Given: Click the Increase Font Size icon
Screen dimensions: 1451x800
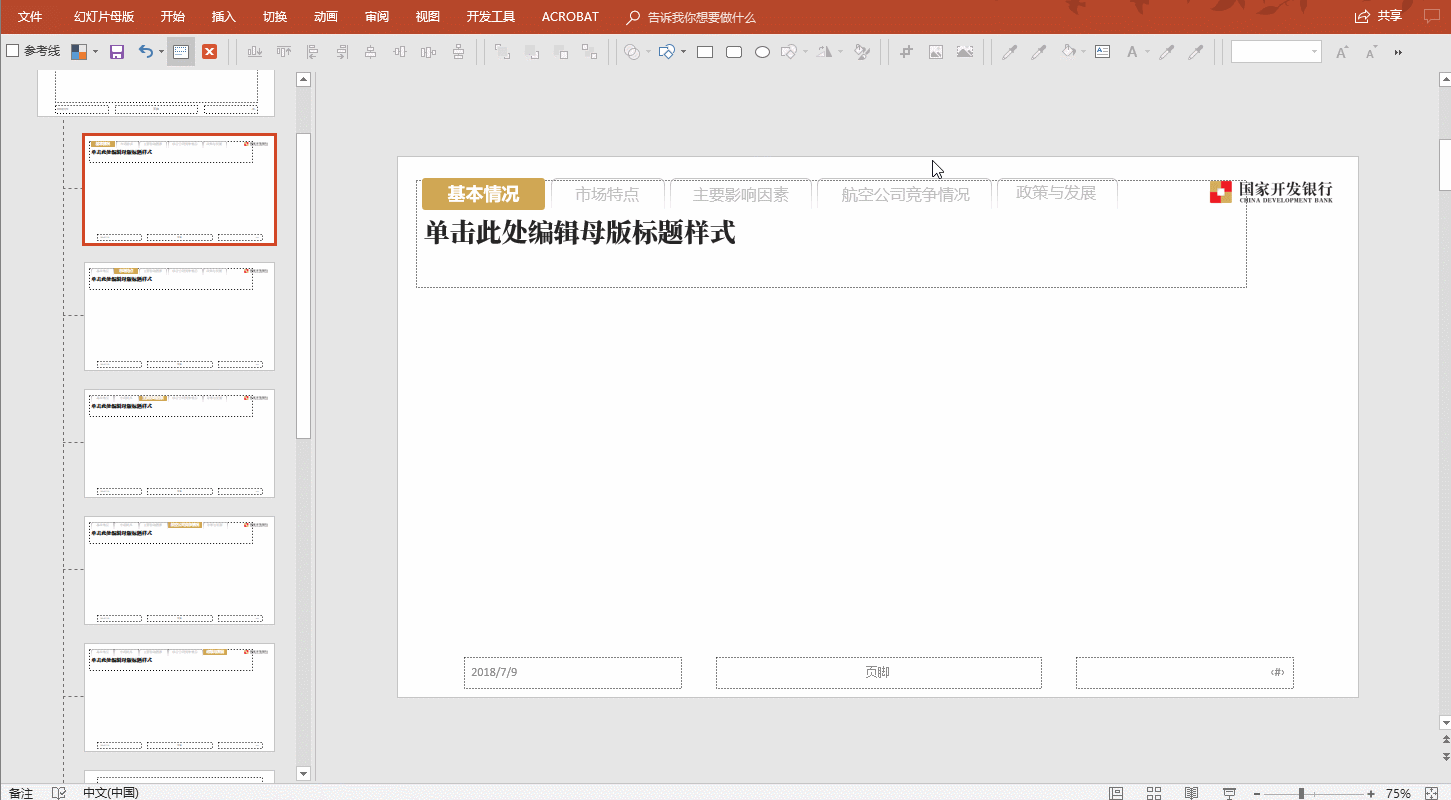Looking at the screenshot, I should pos(1342,52).
